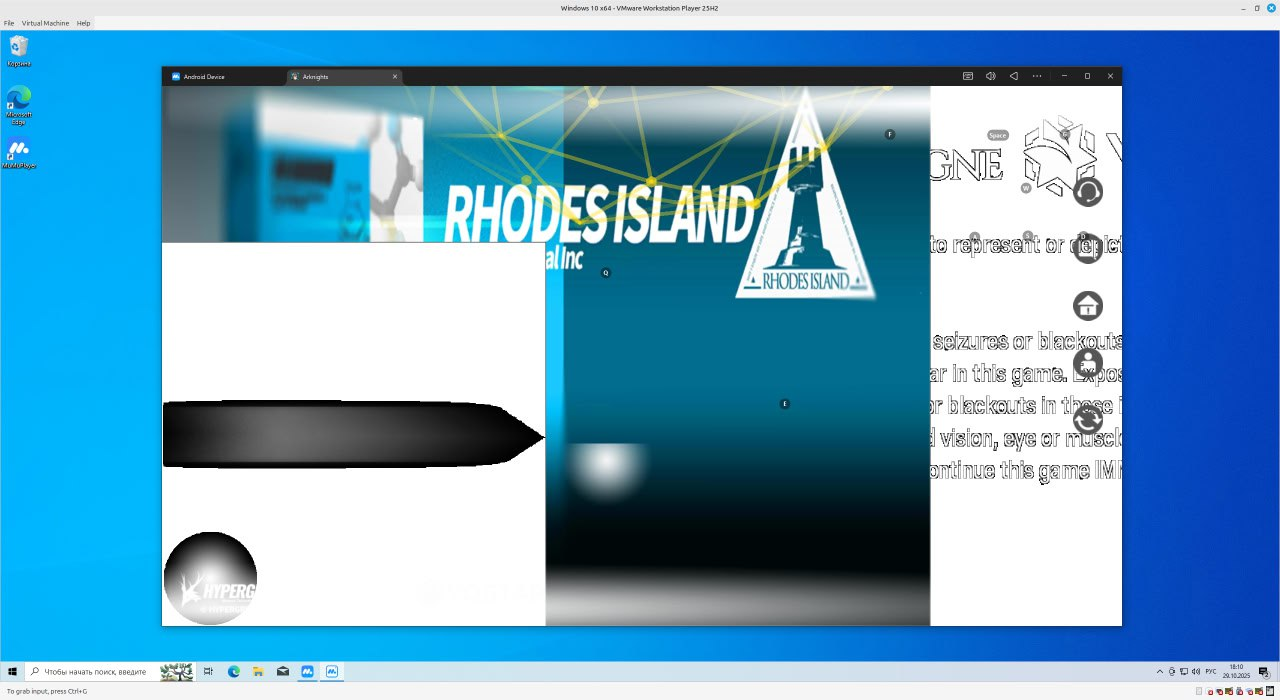
Task: Open the Virtual Machine menu
Action: pos(46,23)
